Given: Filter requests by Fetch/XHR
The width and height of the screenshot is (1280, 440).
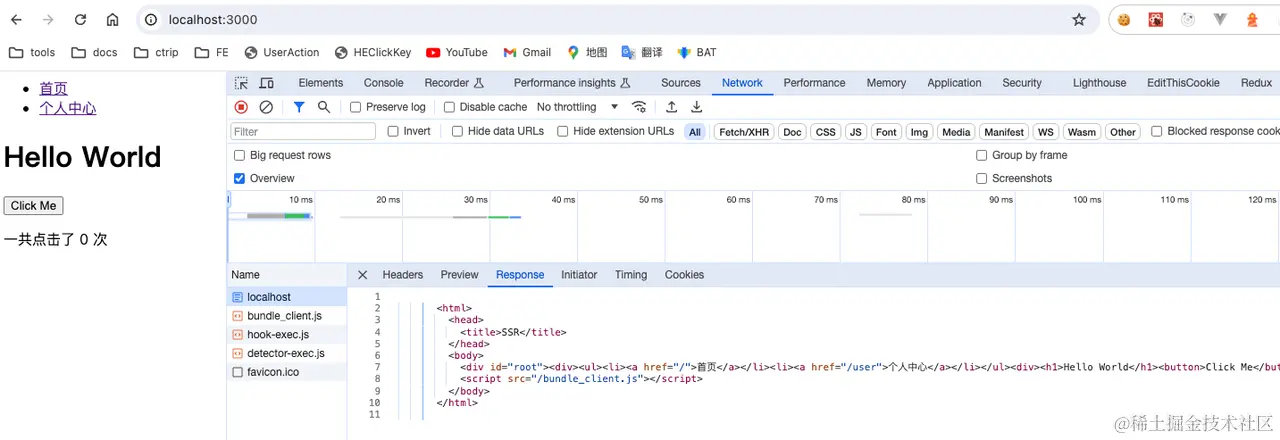Looking at the screenshot, I should [744, 132].
